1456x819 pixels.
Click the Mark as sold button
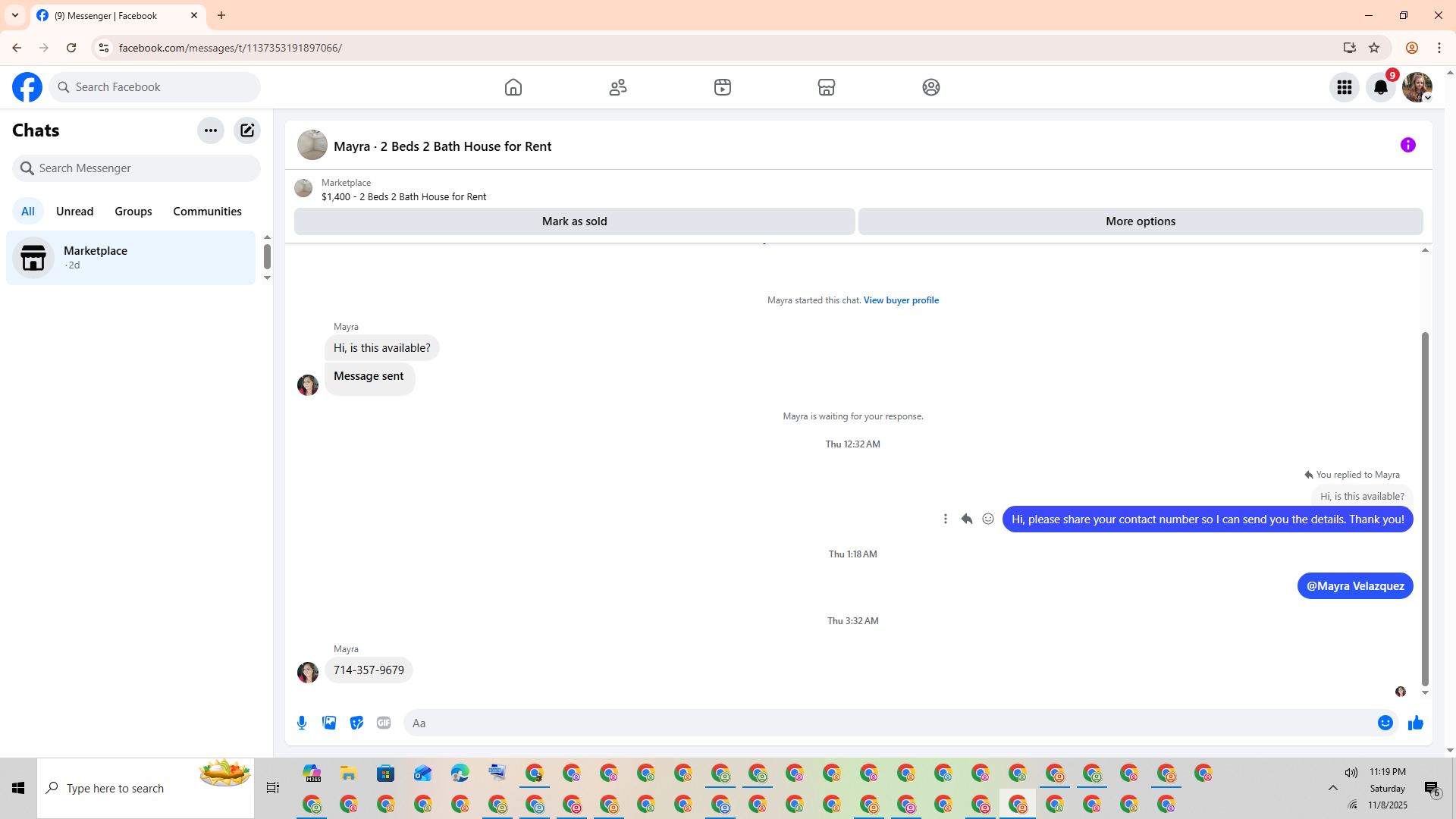pos(574,221)
